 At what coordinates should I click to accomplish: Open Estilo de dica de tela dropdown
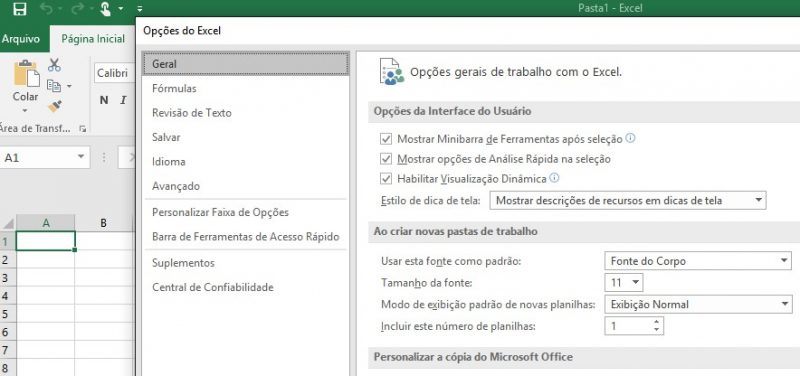[x=628, y=200]
